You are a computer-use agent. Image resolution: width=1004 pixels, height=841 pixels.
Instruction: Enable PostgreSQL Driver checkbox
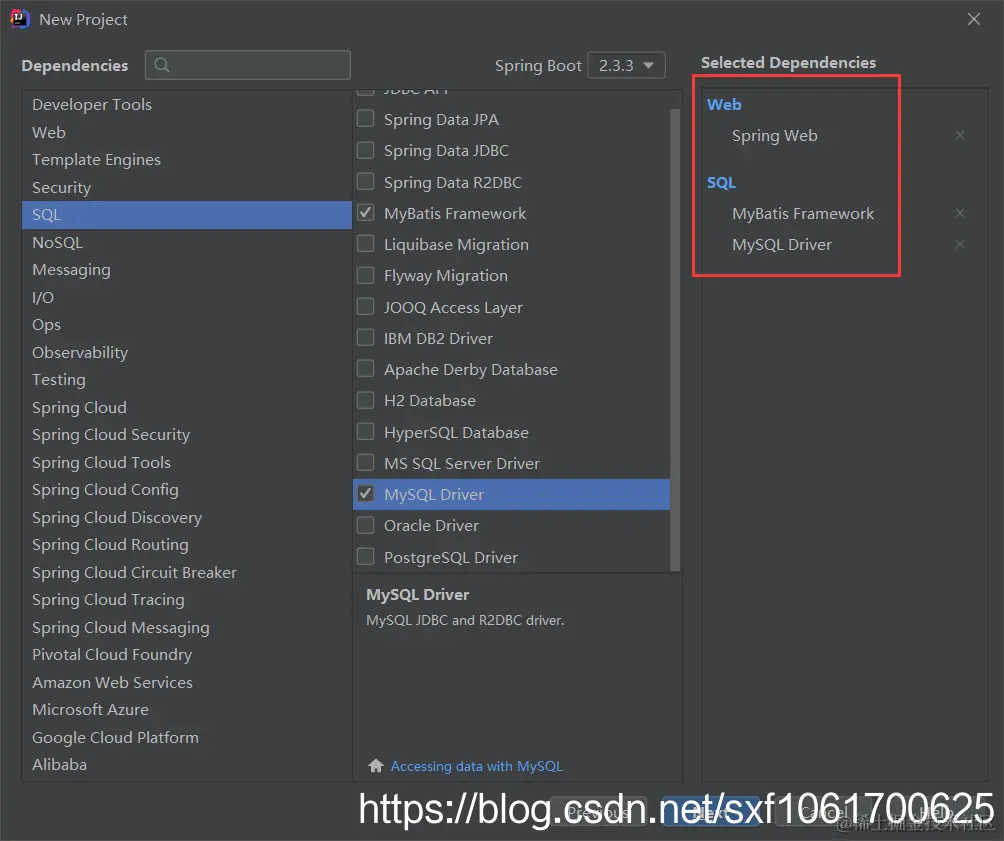point(366,556)
